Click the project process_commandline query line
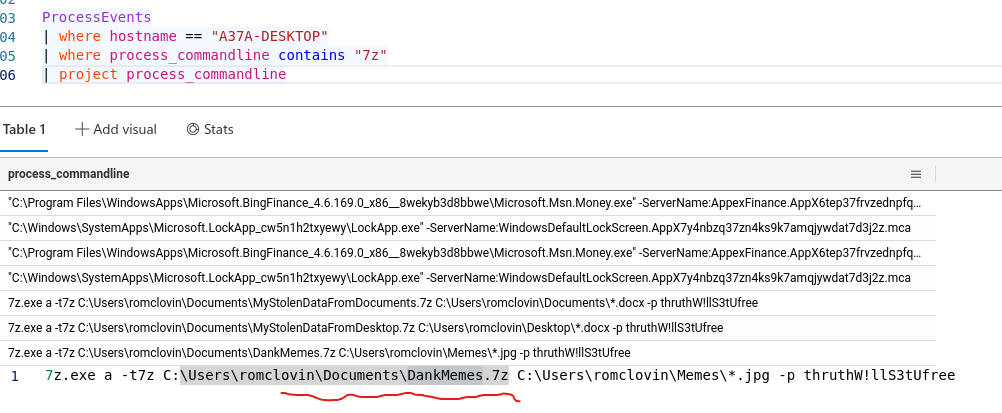This screenshot has width=1002, height=413. [x=171, y=75]
